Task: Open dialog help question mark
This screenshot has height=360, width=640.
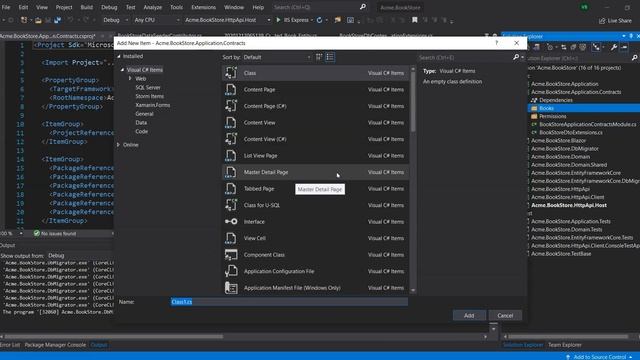Action: (496, 43)
